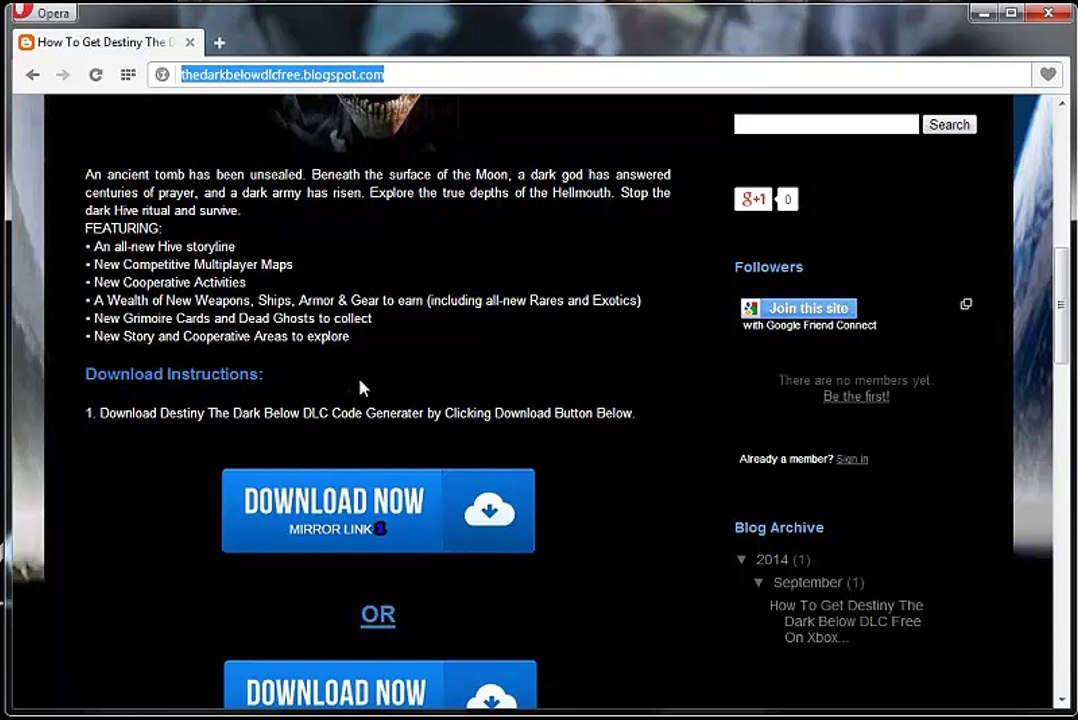Go forward with the browser forward arrow
1078x720 pixels.
[63, 75]
